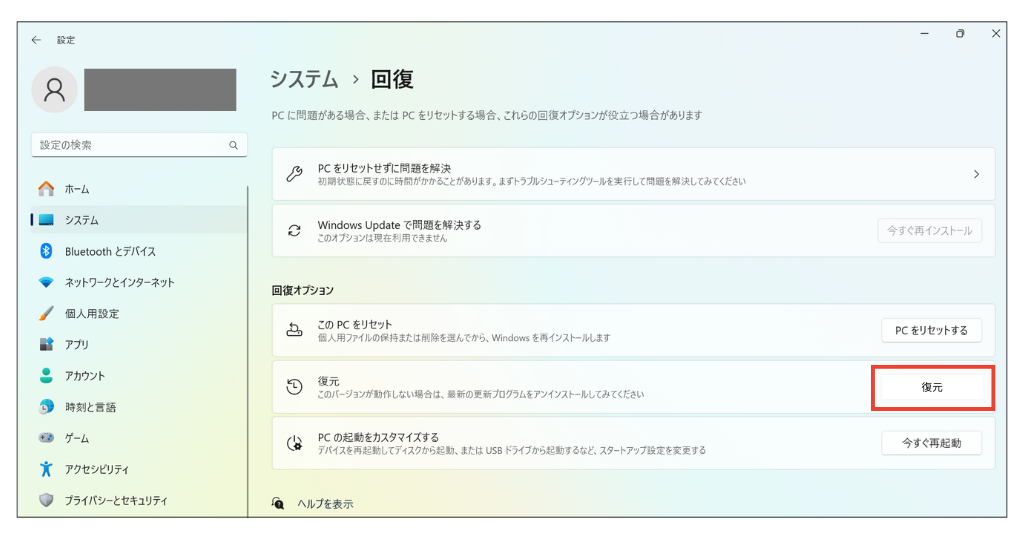Image resolution: width=1024 pixels, height=536 pixels.
Task: Click the アカウント person icon
Action: tap(46, 375)
